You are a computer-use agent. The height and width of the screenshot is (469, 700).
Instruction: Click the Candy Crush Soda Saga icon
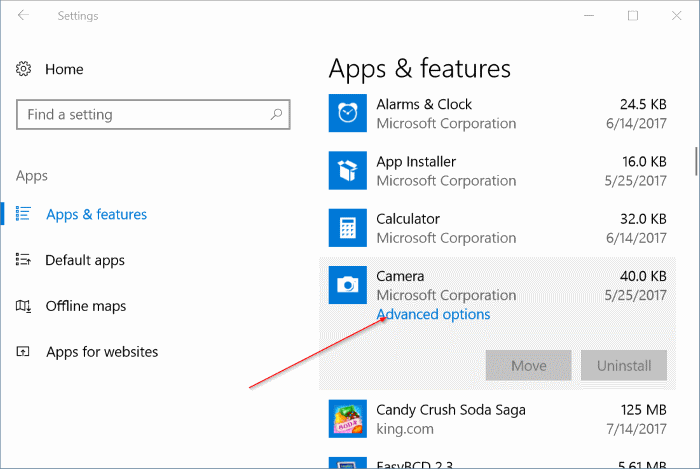pos(348,419)
